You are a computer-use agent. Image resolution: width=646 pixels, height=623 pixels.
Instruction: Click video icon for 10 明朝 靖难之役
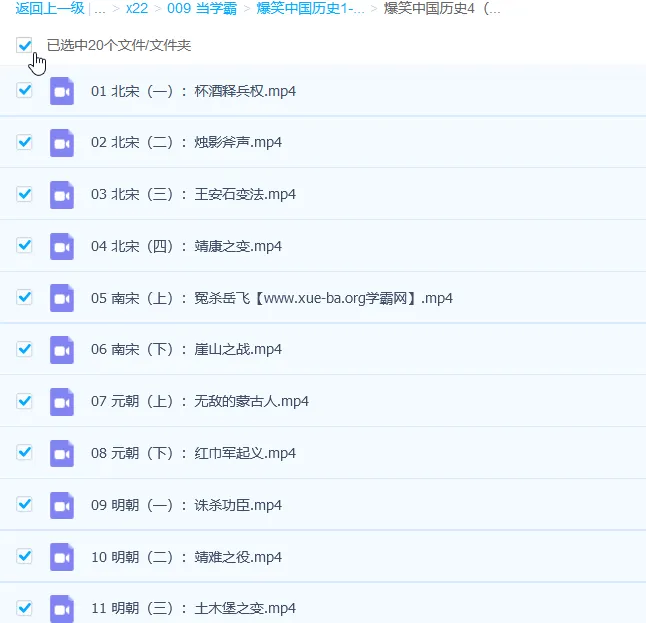[x=62, y=557]
